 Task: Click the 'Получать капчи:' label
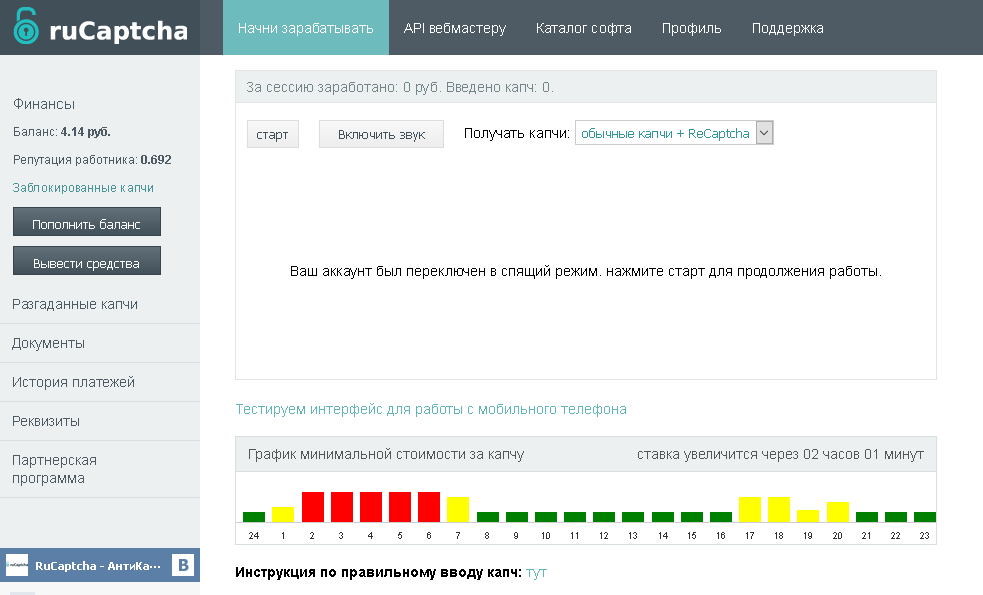click(x=517, y=134)
